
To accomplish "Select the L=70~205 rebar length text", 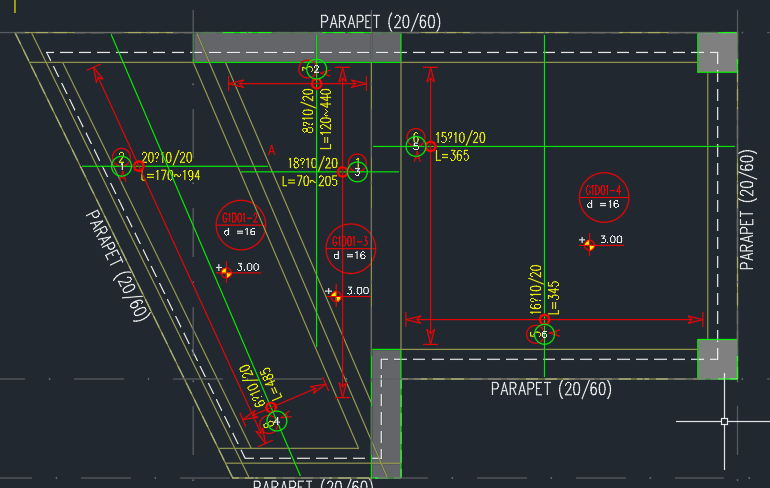I will [x=310, y=181].
